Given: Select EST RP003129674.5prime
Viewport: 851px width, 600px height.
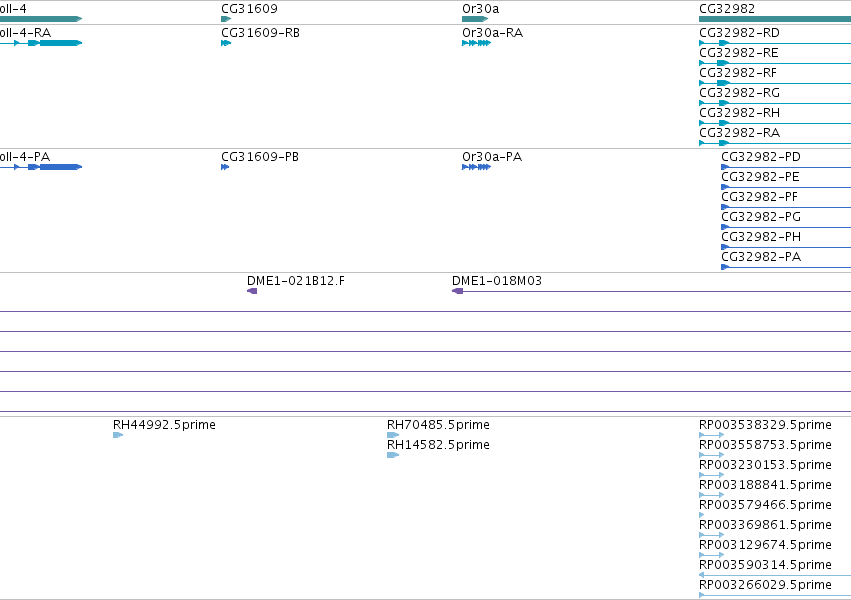Looking at the screenshot, I should pos(765,545).
